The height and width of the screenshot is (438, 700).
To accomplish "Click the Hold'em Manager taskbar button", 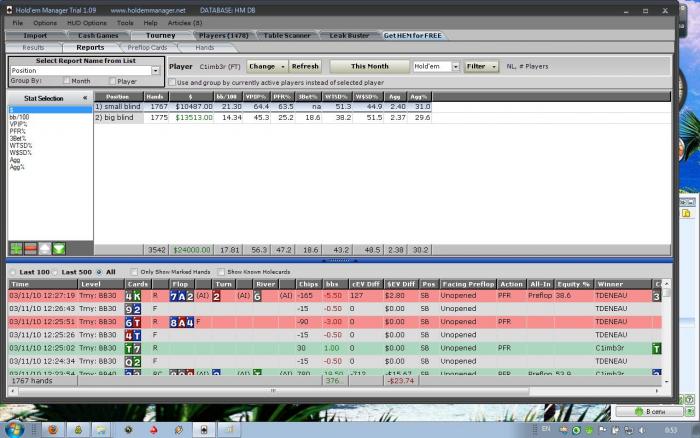I will (204, 430).
